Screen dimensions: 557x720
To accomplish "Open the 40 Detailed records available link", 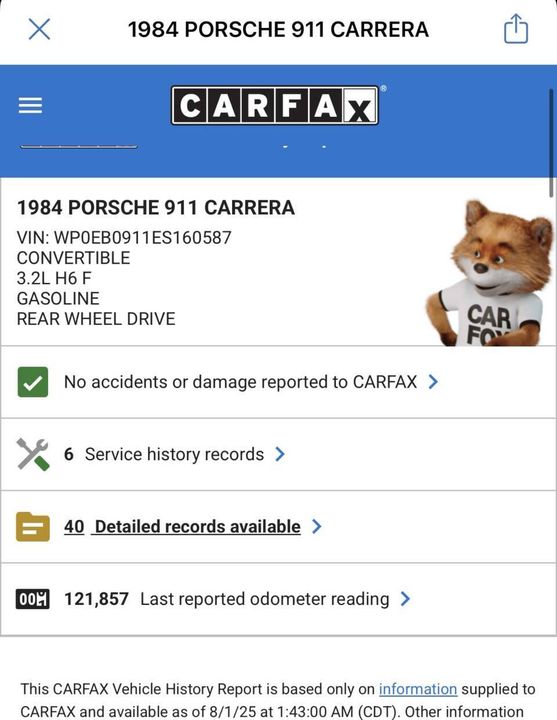I will (x=182, y=527).
